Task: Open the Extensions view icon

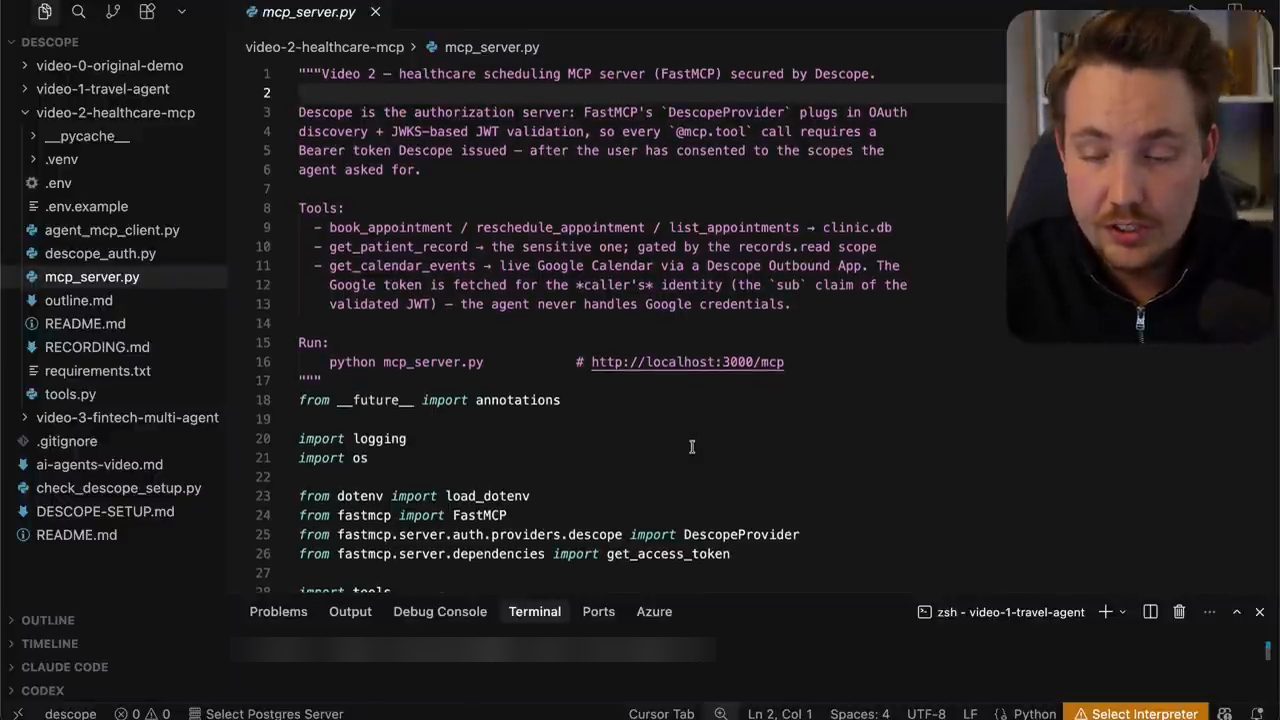Action: pos(147,12)
